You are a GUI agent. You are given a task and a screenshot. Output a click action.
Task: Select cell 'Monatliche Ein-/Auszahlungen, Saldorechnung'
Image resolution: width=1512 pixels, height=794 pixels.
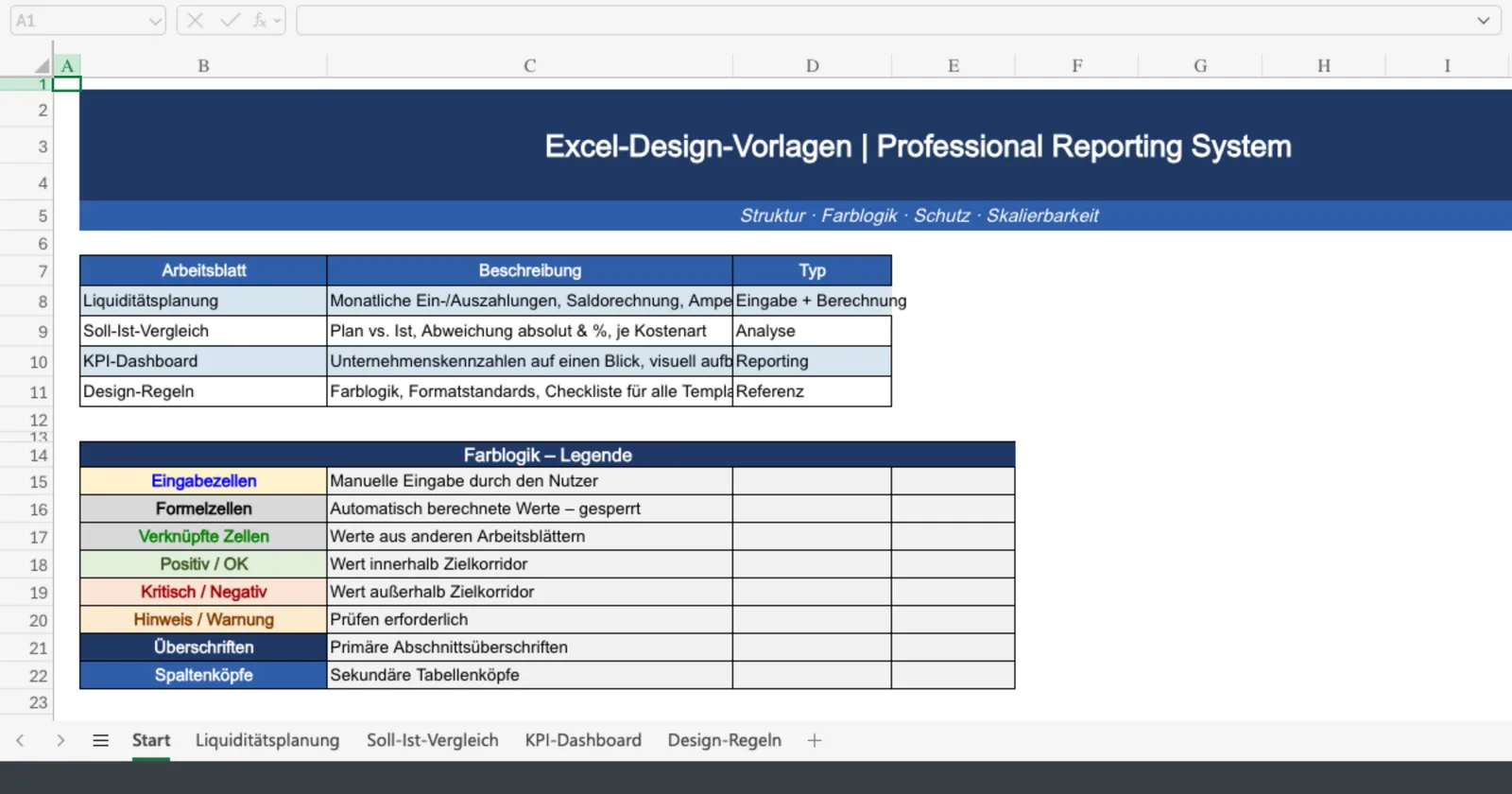click(529, 301)
